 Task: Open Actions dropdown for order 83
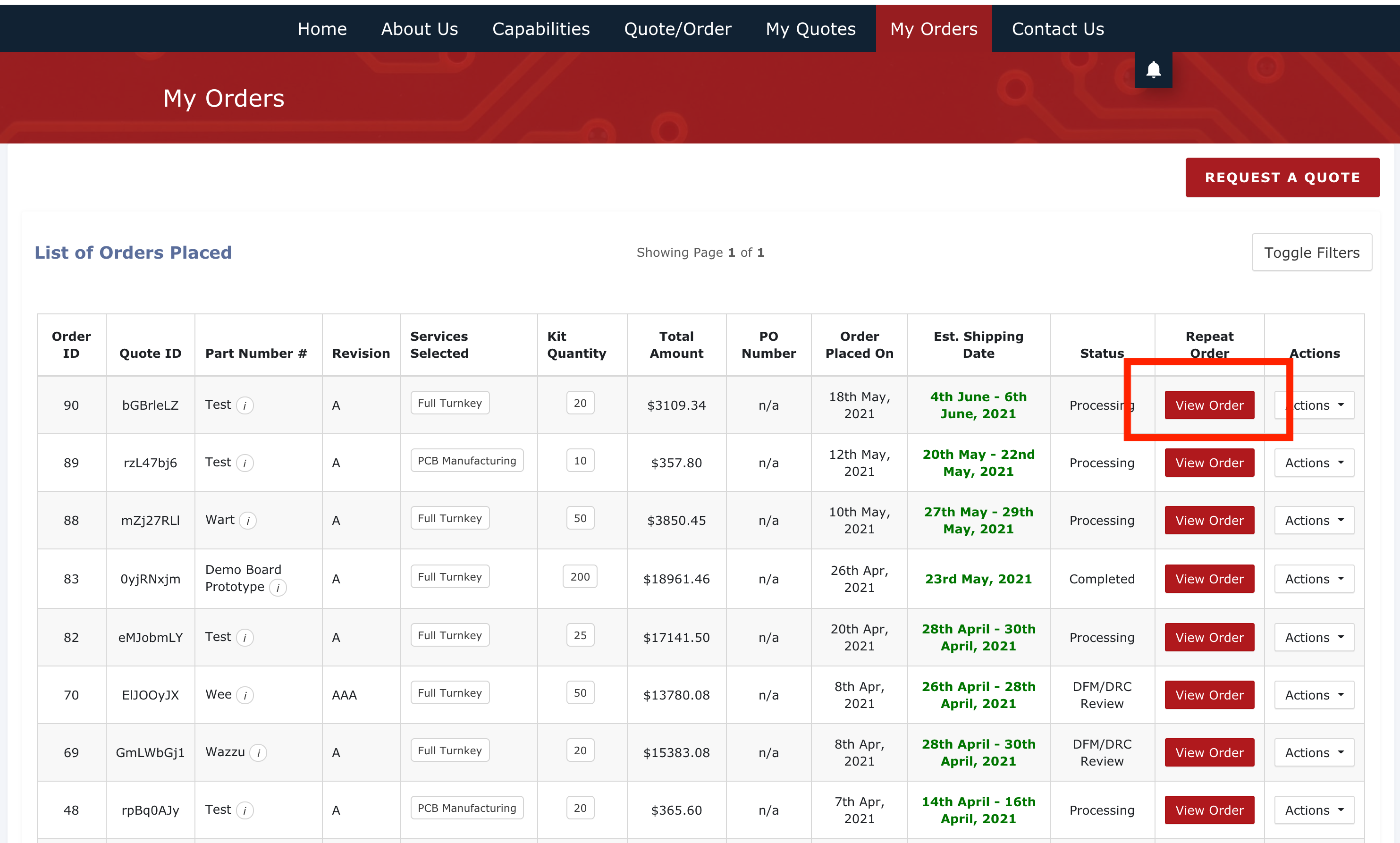click(x=1314, y=578)
